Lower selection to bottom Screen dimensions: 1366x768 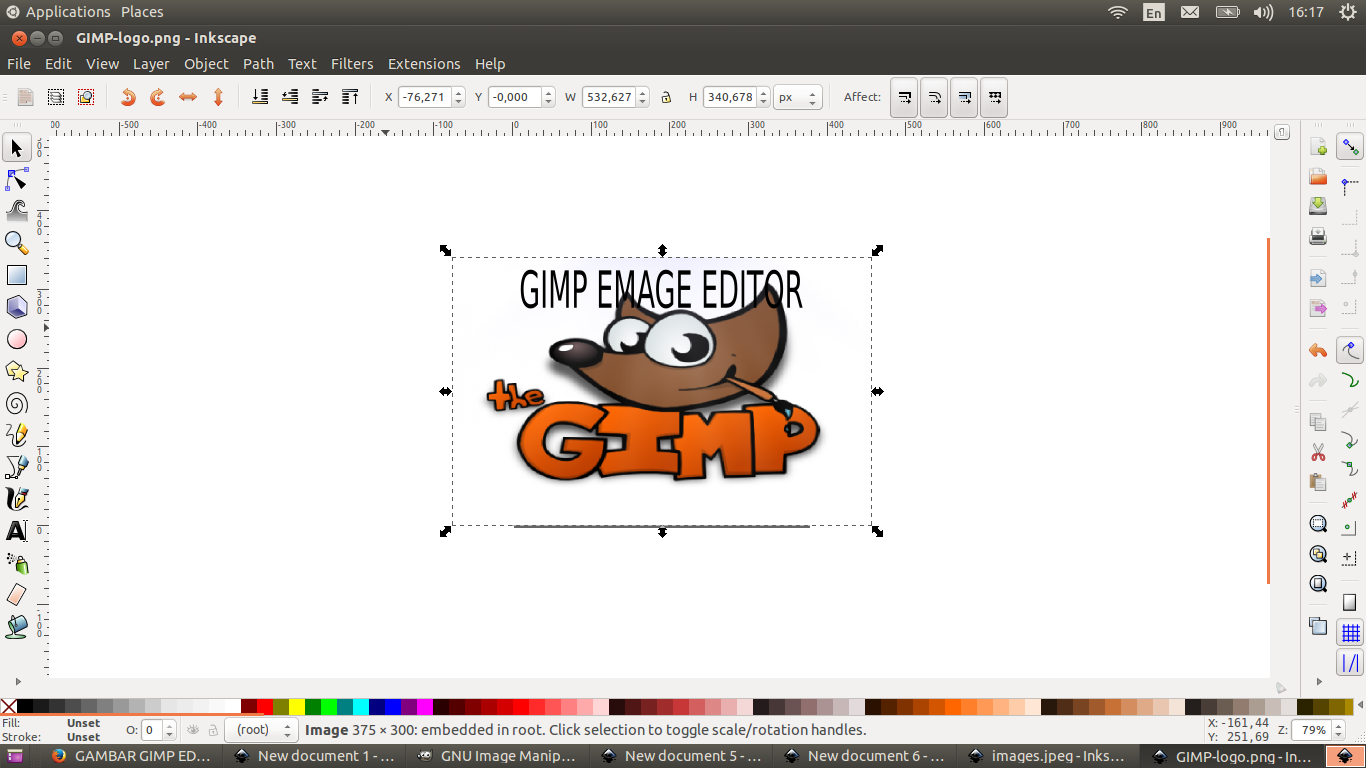pos(260,97)
